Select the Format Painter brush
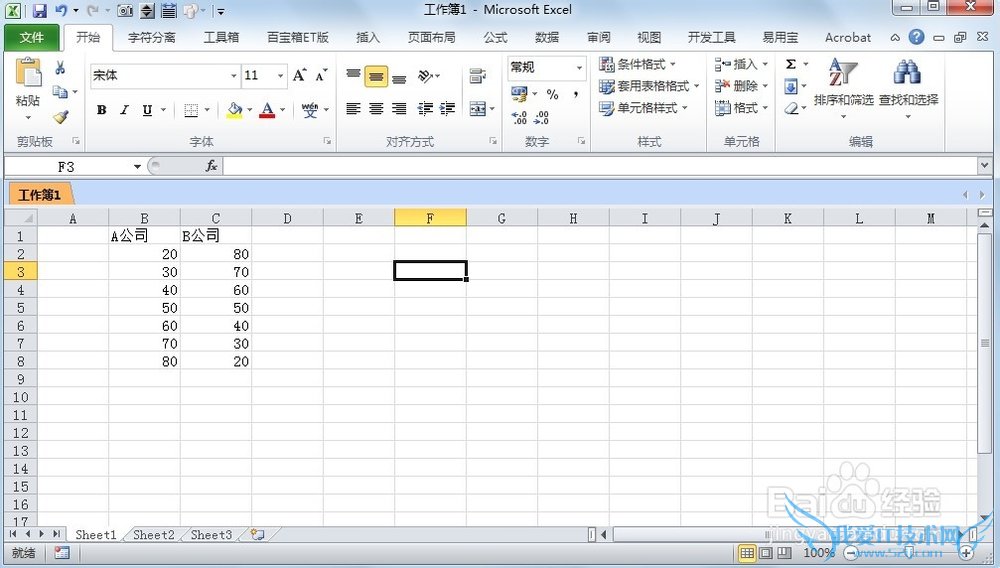Viewport: 1000px width, 568px height. click(61, 116)
